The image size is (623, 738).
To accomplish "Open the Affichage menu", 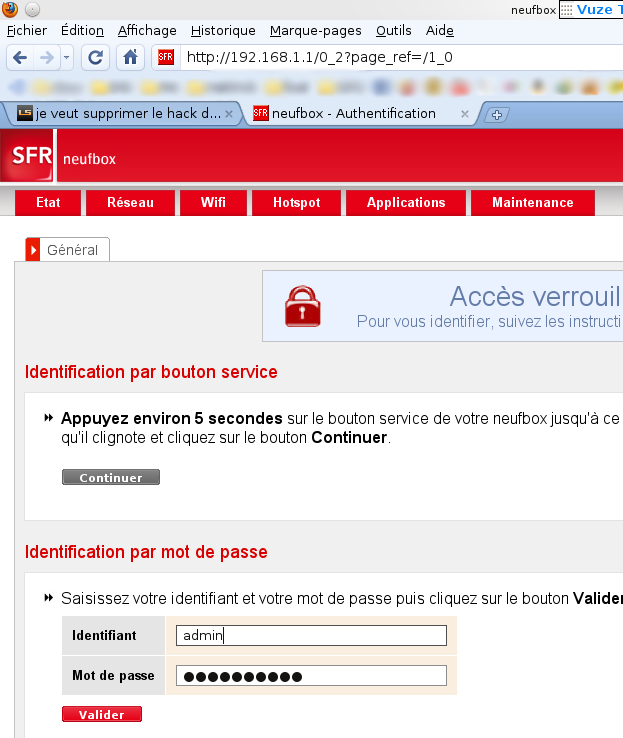I will pyautogui.click(x=147, y=31).
